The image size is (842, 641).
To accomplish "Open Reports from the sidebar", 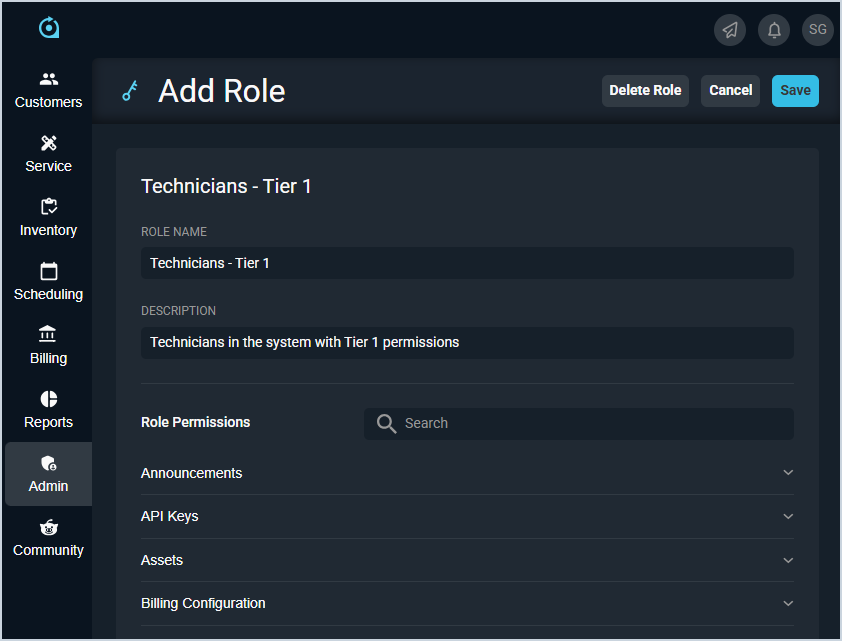I will 48,410.
